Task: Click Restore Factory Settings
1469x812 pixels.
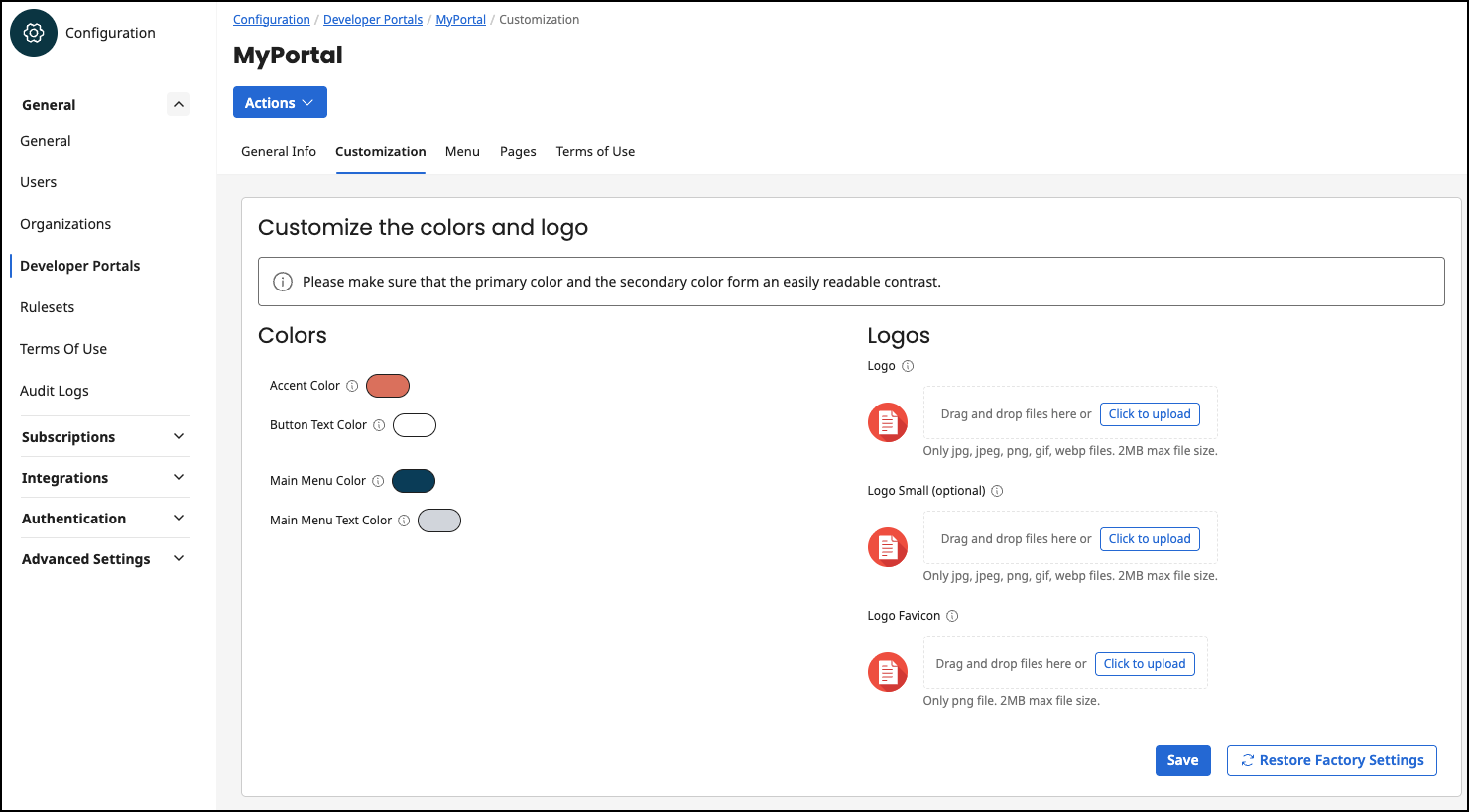Action: [x=1331, y=759]
